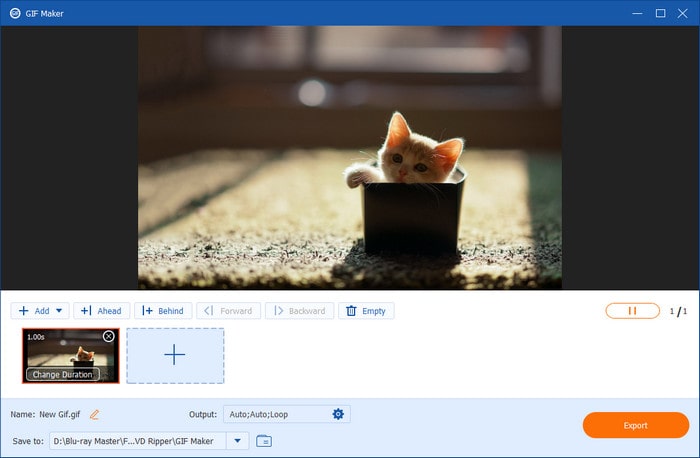Open the save folder via the folder icon
Viewport: 700px width, 458px height.
coord(264,440)
